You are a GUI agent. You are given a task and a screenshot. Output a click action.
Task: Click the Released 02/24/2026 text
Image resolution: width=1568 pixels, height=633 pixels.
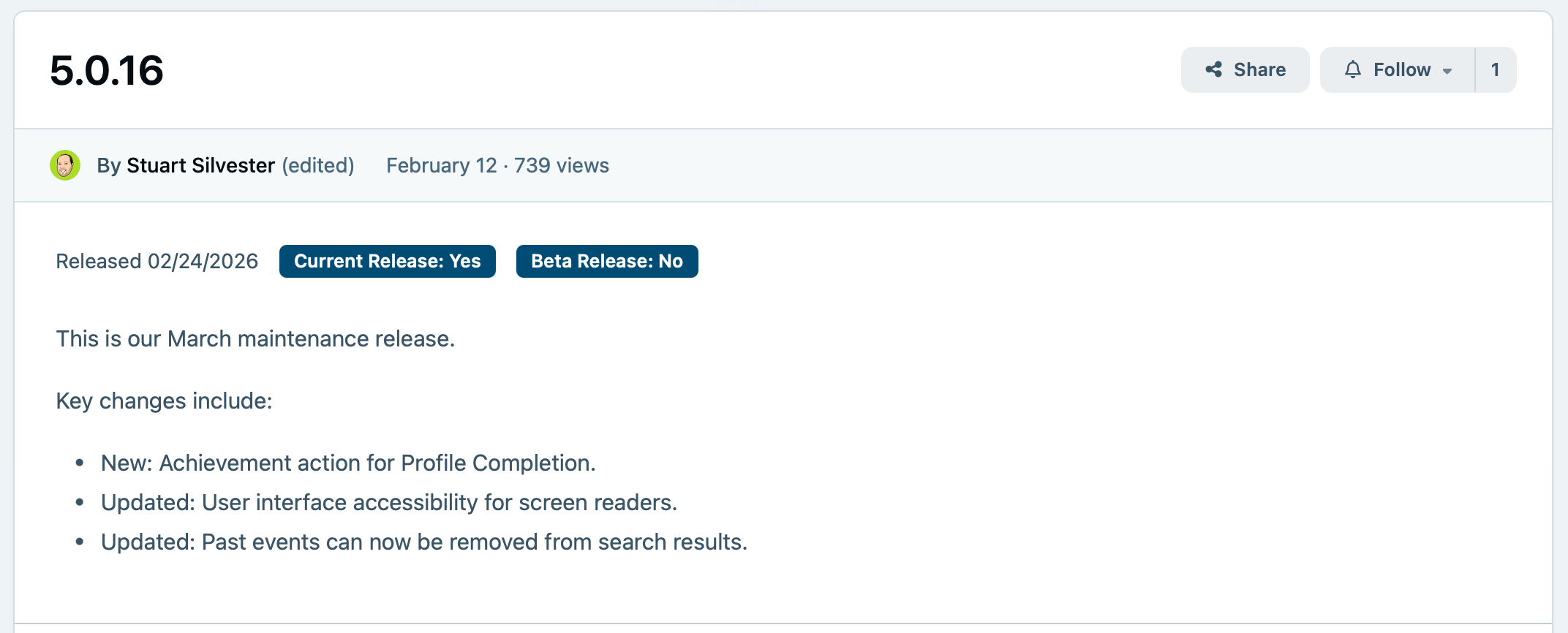pyautogui.click(x=157, y=261)
